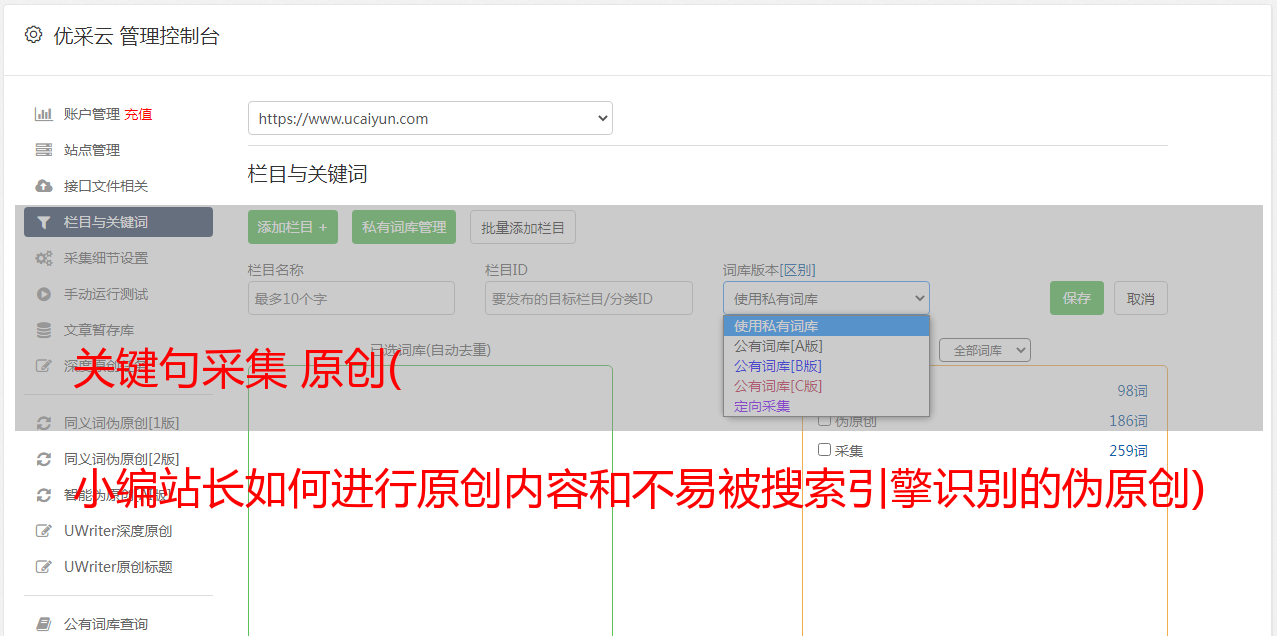Click the gears icon for 采集细节设置
Screen dimensions: 1277x636
[43, 258]
